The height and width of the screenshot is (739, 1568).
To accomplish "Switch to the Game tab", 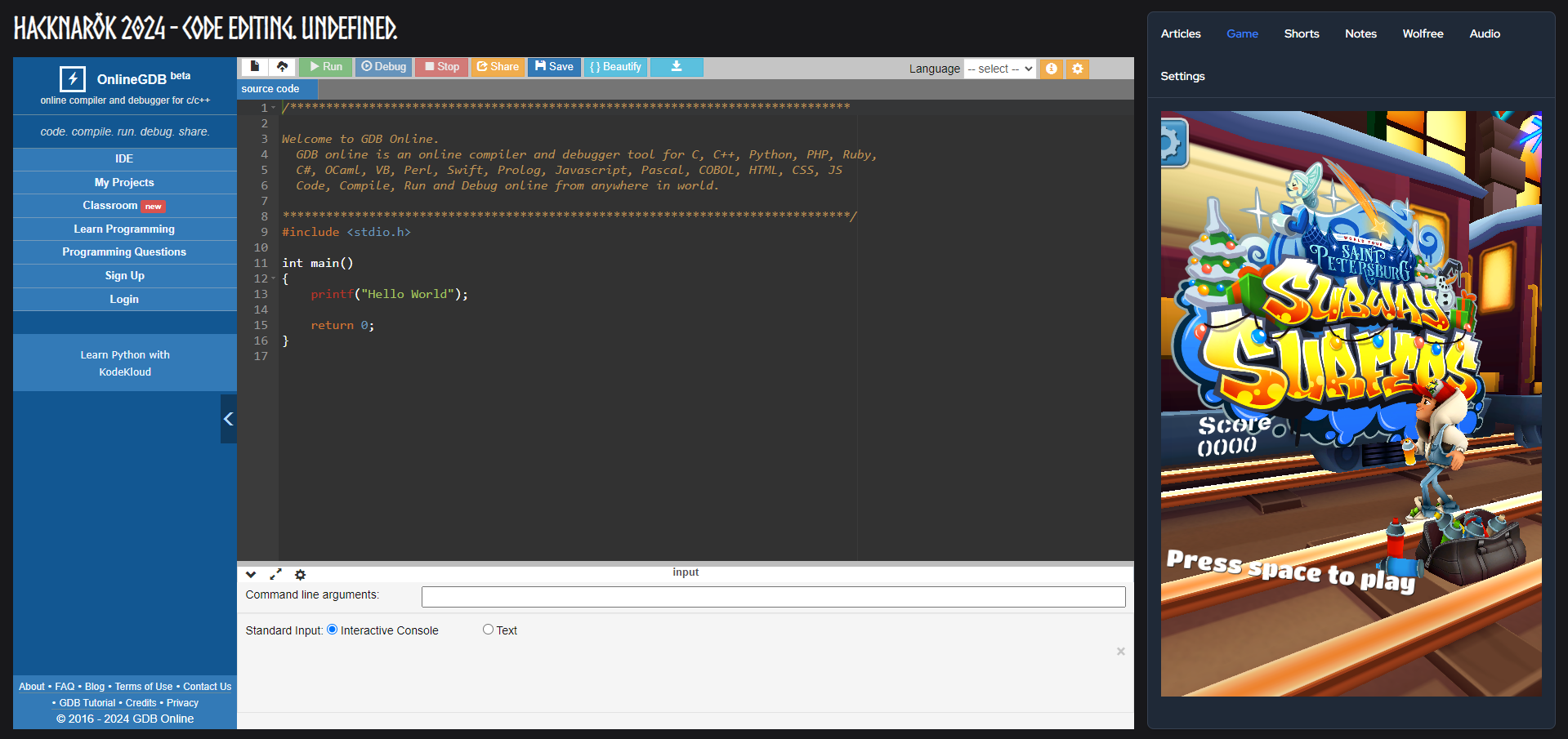I will pyautogui.click(x=1242, y=33).
